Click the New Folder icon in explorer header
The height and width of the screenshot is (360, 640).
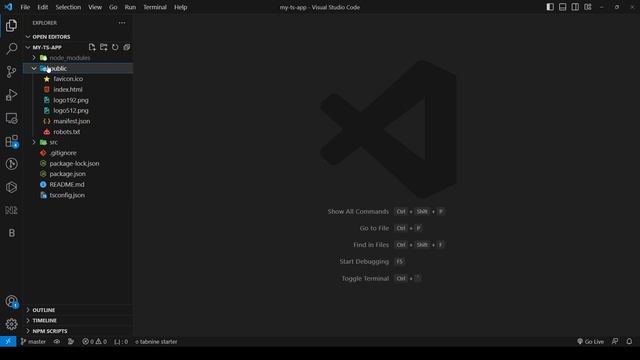104,47
